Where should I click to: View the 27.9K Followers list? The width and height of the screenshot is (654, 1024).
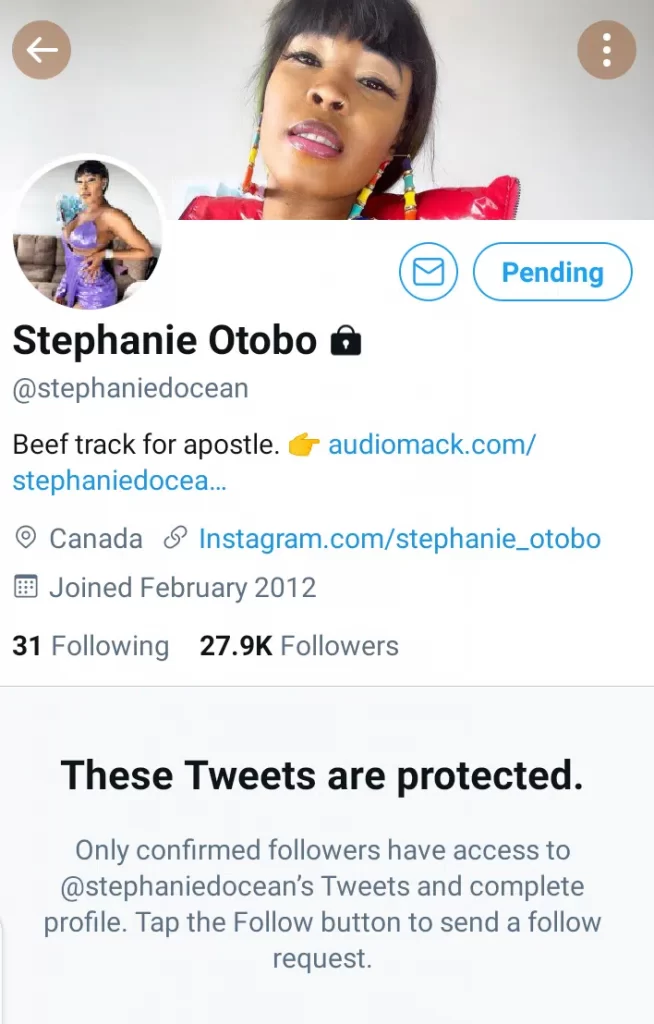(299, 646)
